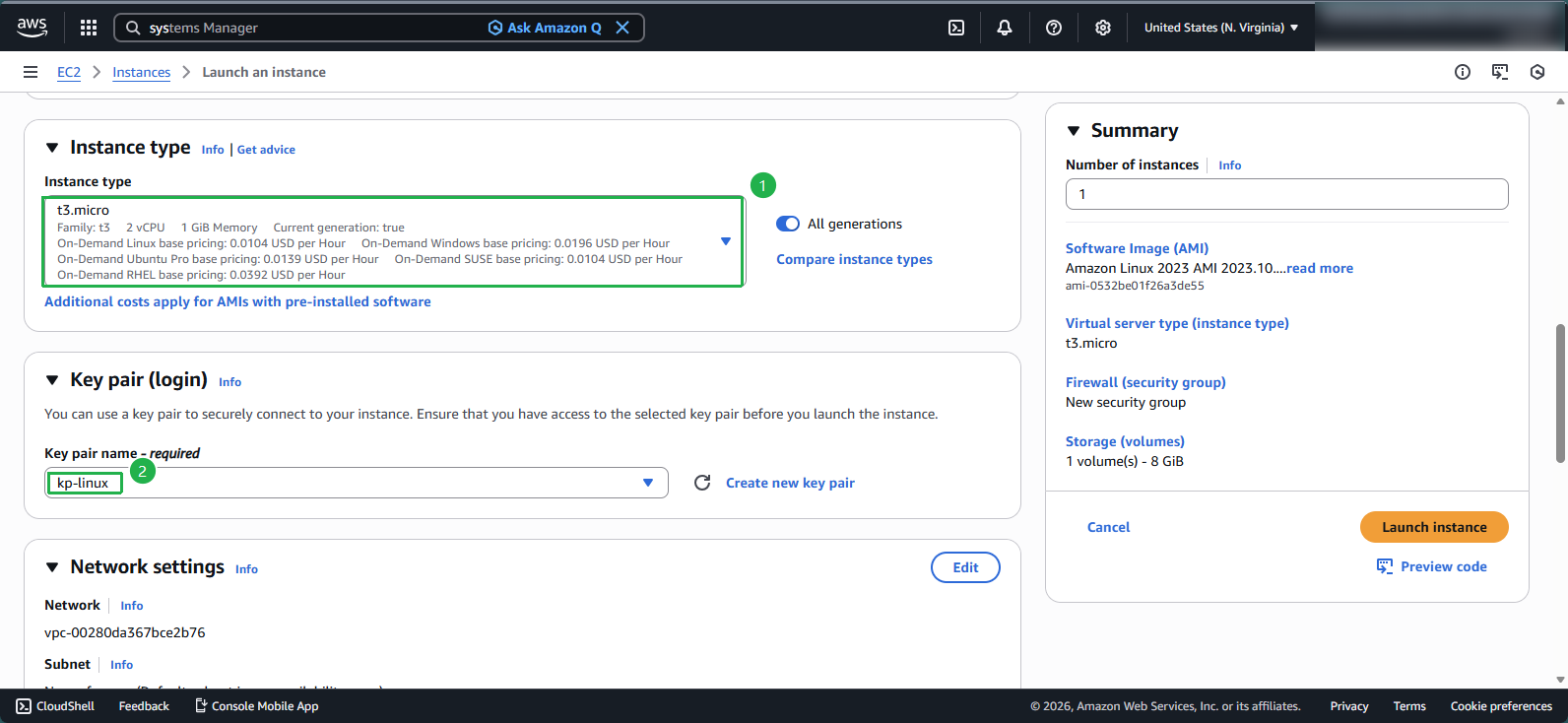
Task: Toggle the side navigation hamburger menu
Action: pos(31,72)
